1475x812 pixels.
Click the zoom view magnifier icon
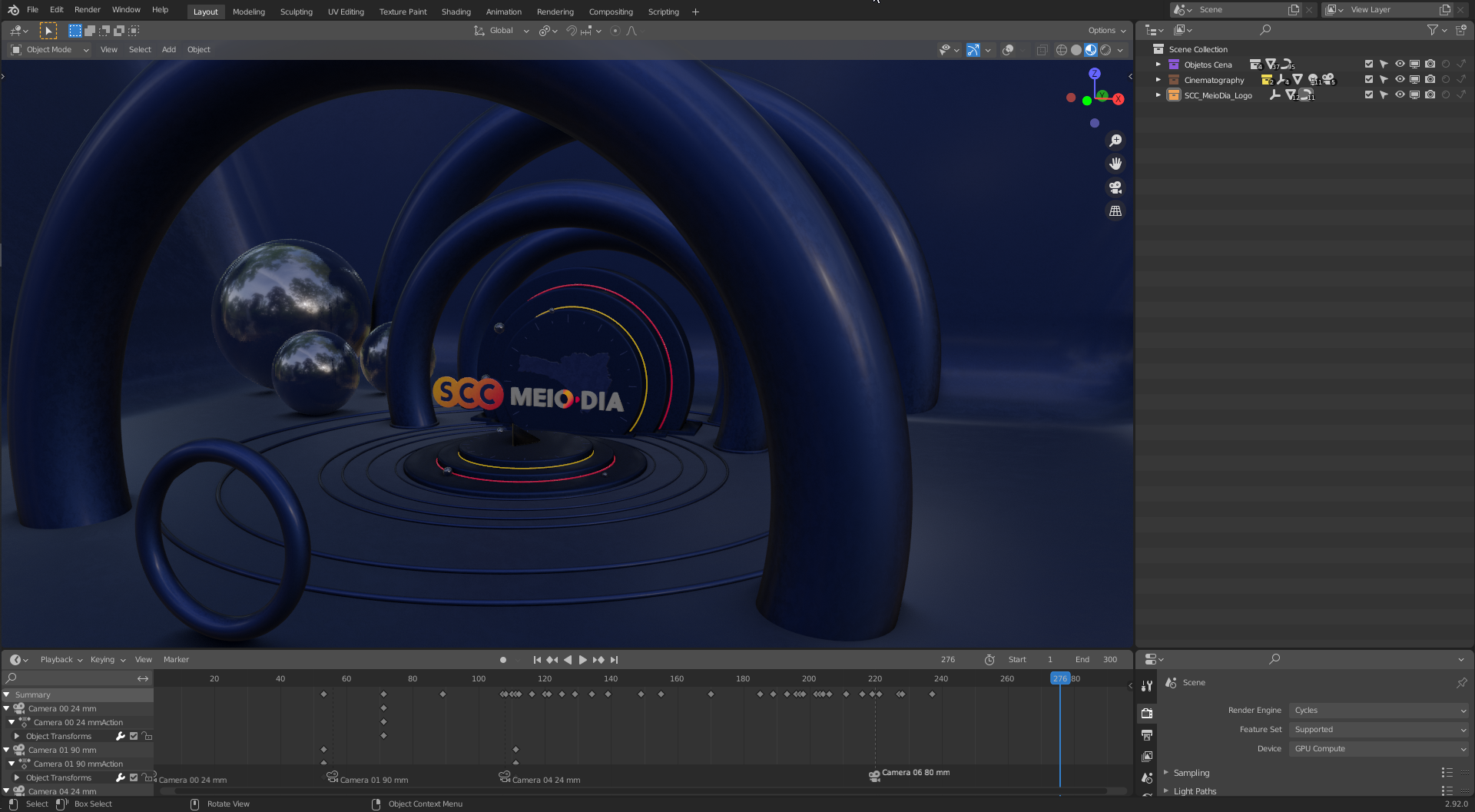click(x=1115, y=141)
